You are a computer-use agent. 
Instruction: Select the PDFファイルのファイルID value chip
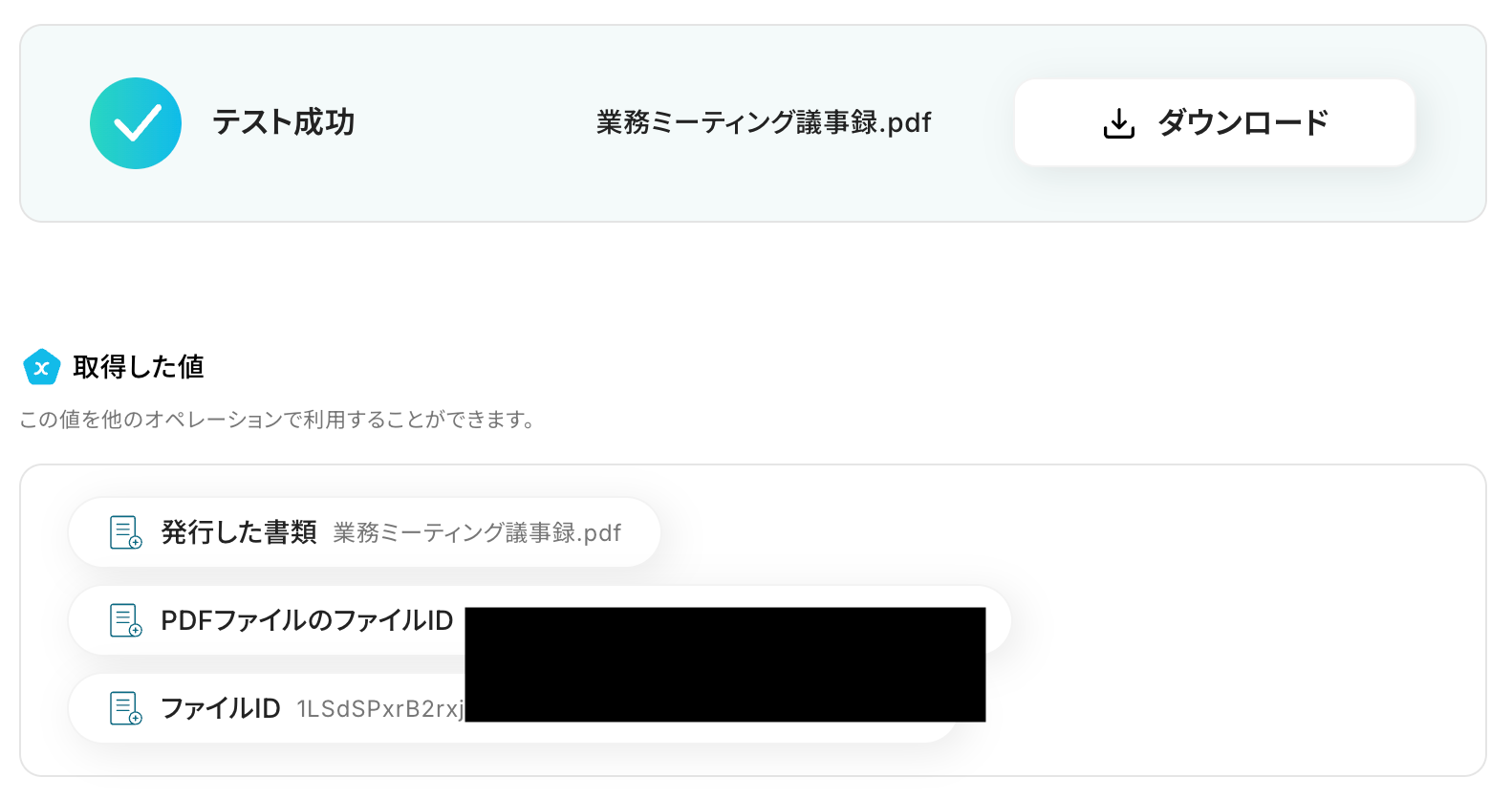540,620
